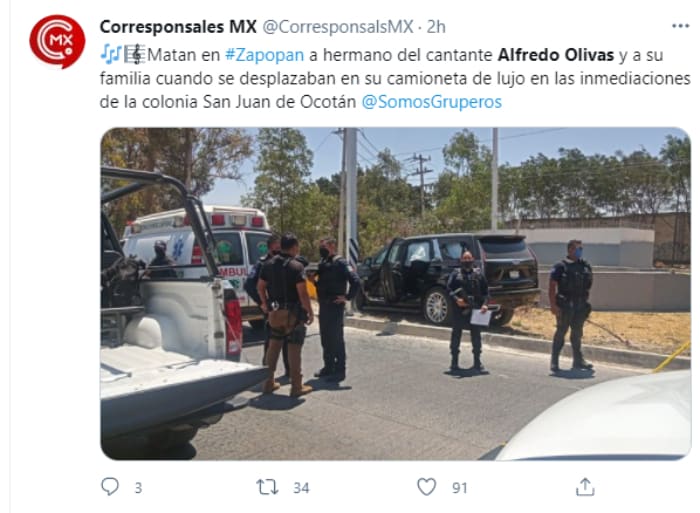Click the Corresponsales MX profile avatar
Screen dimensions: 700x513
(x=57, y=41)
